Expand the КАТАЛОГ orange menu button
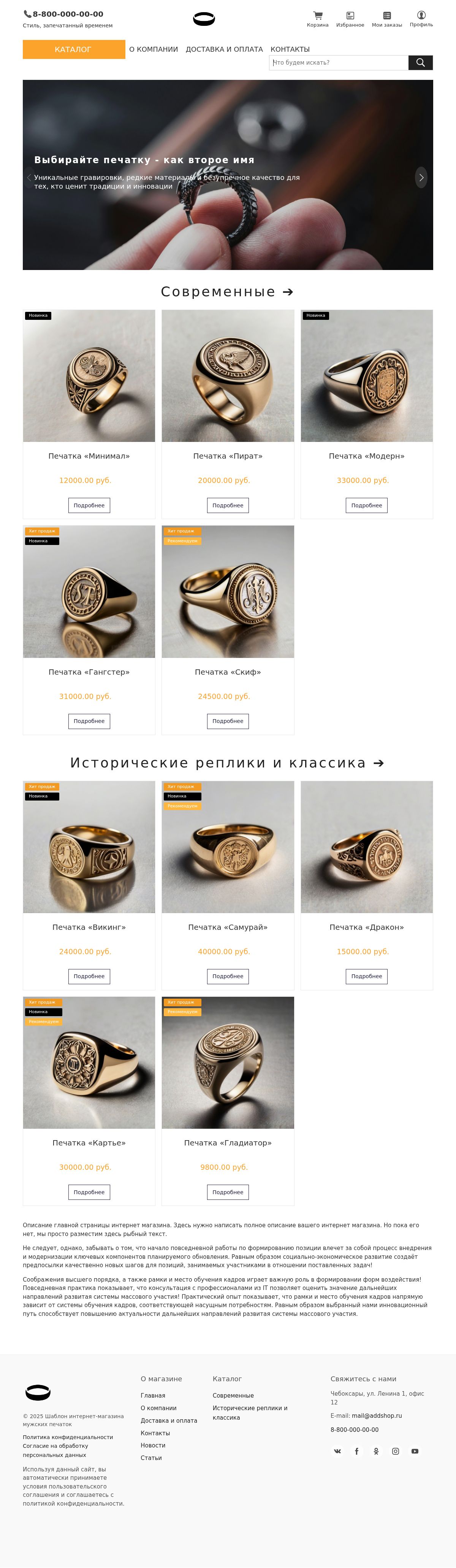 (74, 49)
